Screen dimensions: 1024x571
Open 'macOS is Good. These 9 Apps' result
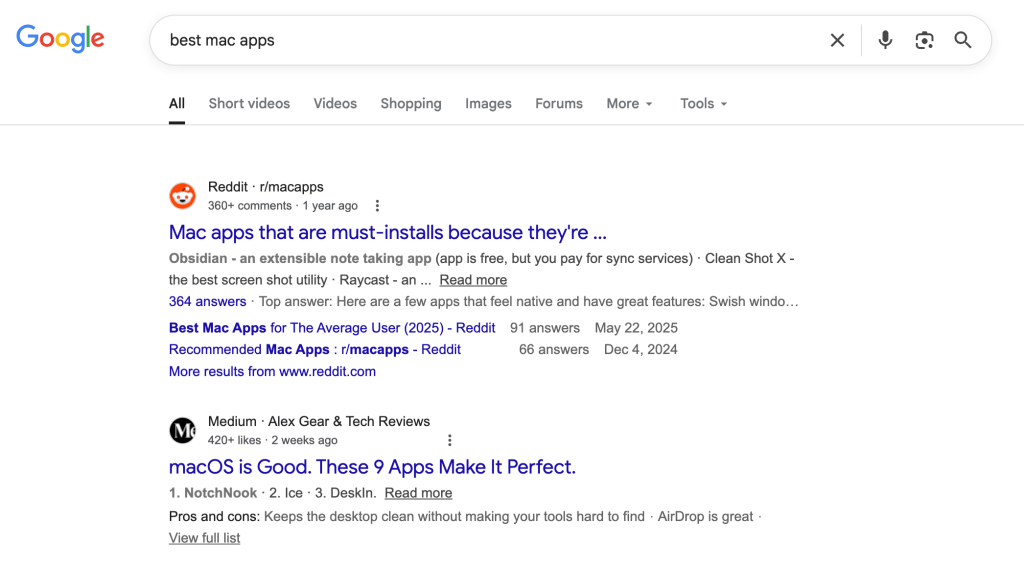click(372, 467)
